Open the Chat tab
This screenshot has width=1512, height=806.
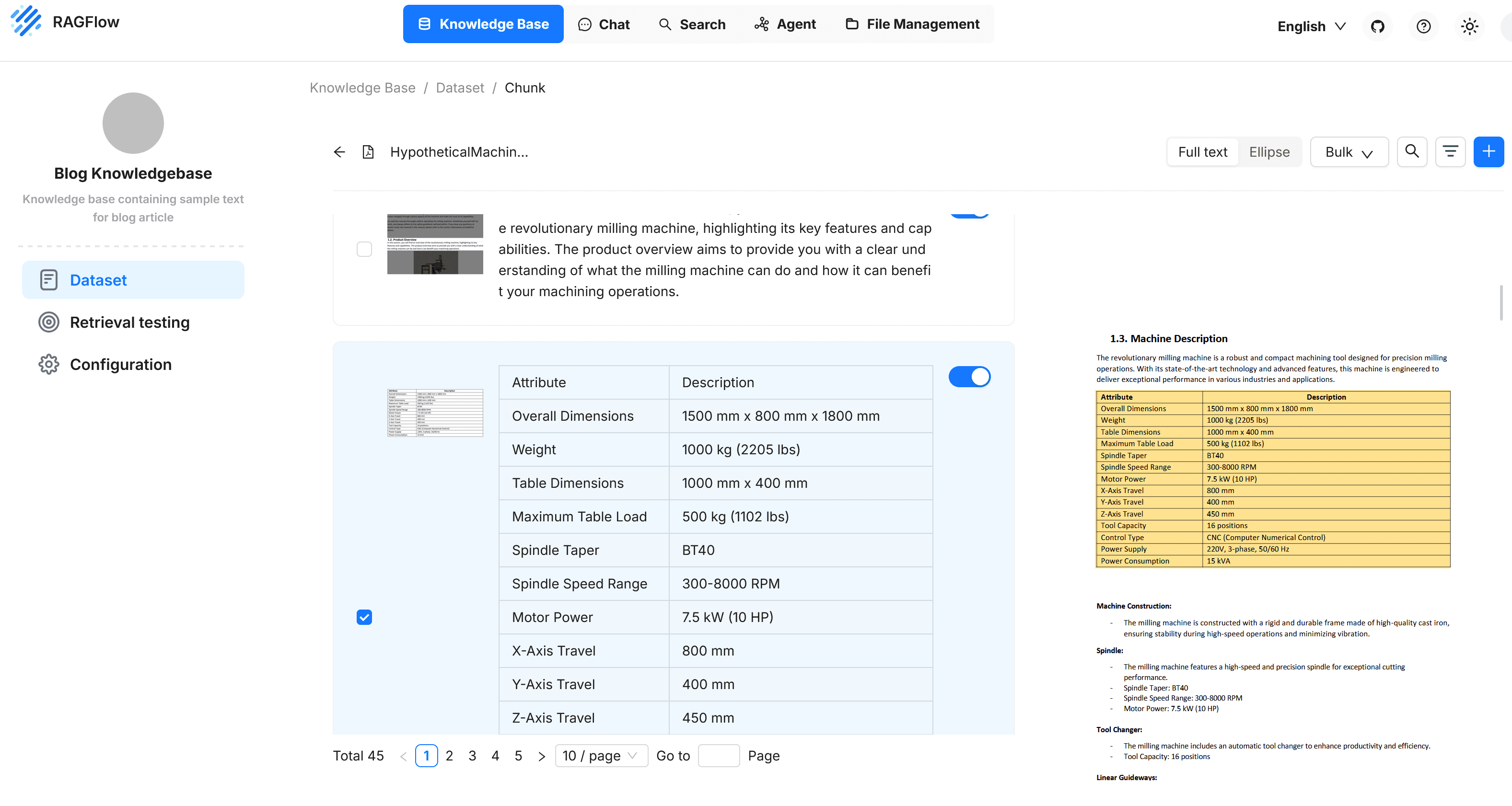[x=604, y=24]
